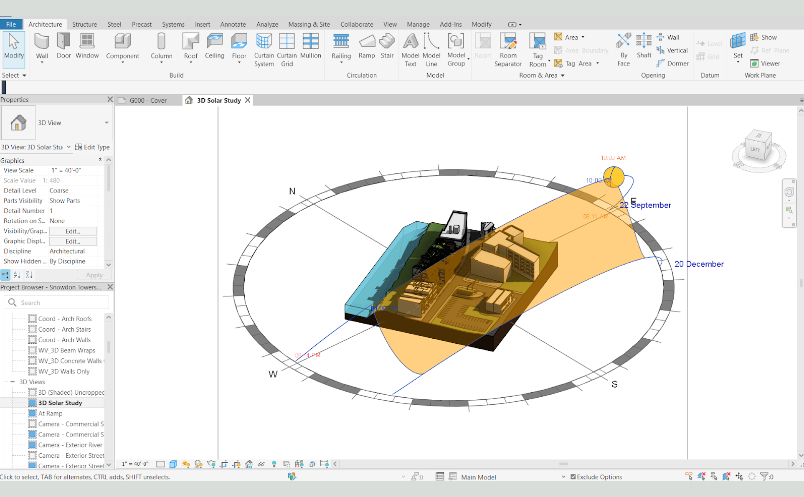The image size is (804, 497).
Task: Click the Shaft opening tool
Action: point(644,46)
